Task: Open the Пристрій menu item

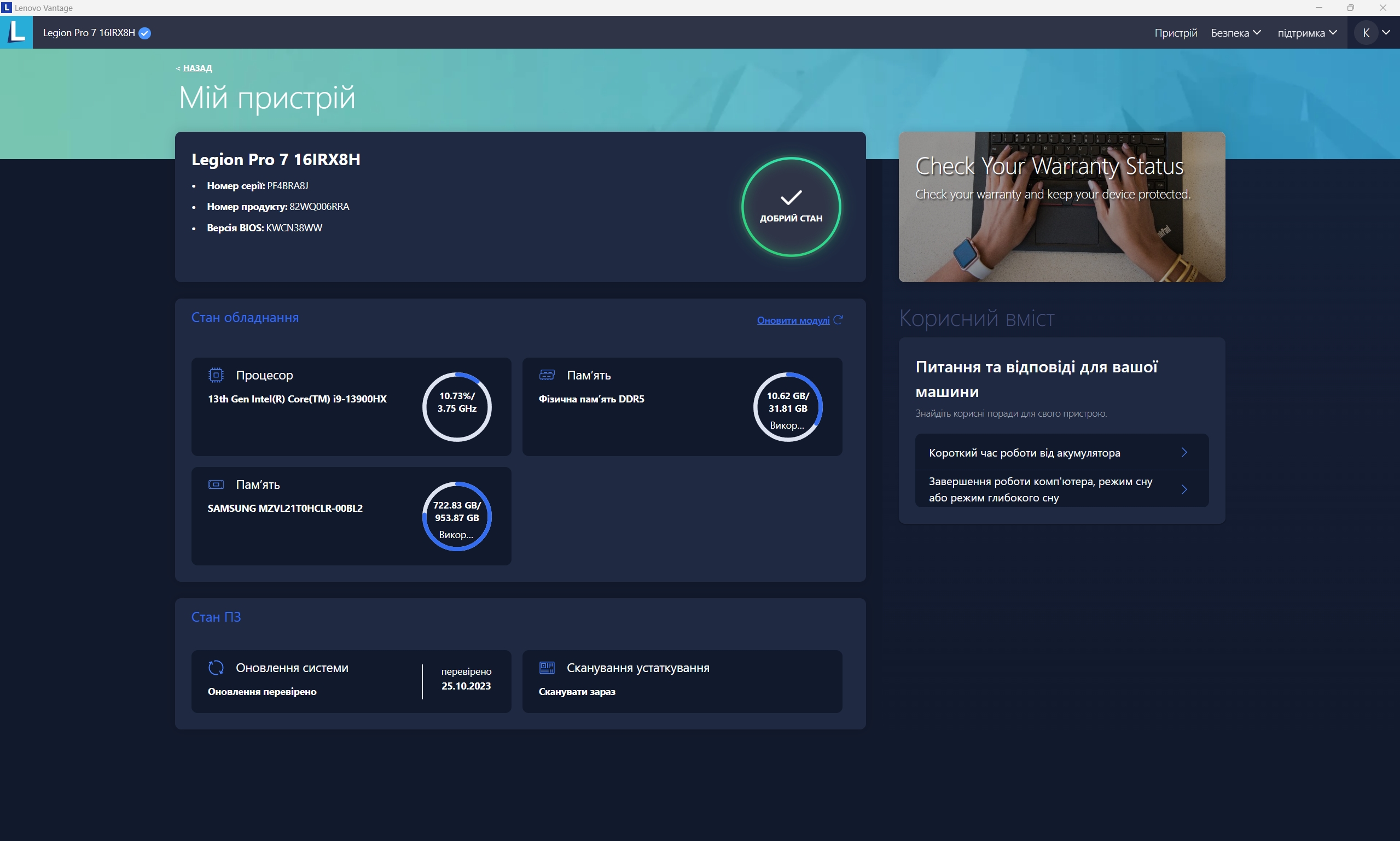Action: coord(1176,33)
